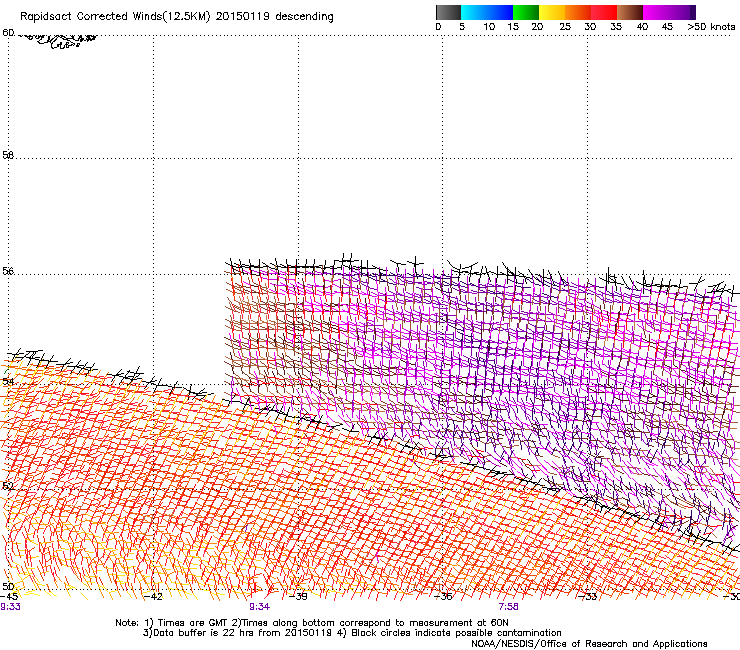Click the 9:33 swath time label
This screenshot has width=740, height=650.
[x=10, y=607]
